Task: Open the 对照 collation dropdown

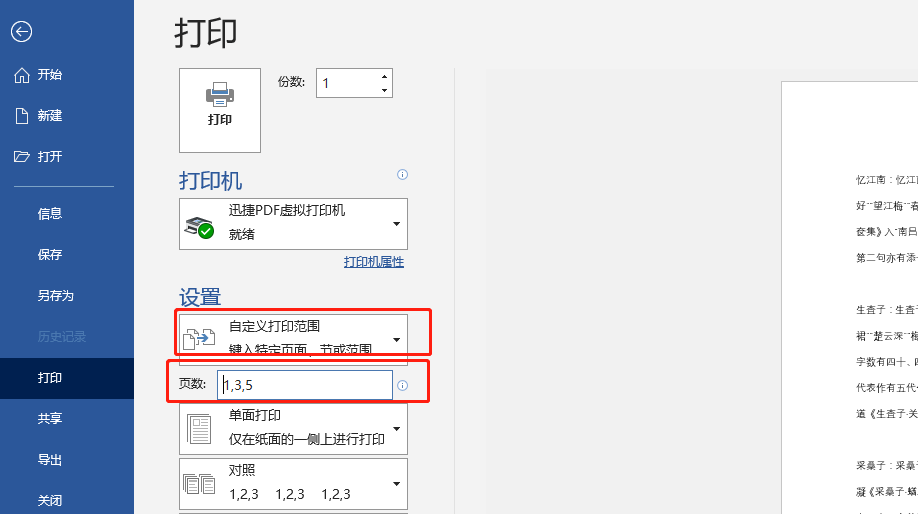Action: [293, 483]
